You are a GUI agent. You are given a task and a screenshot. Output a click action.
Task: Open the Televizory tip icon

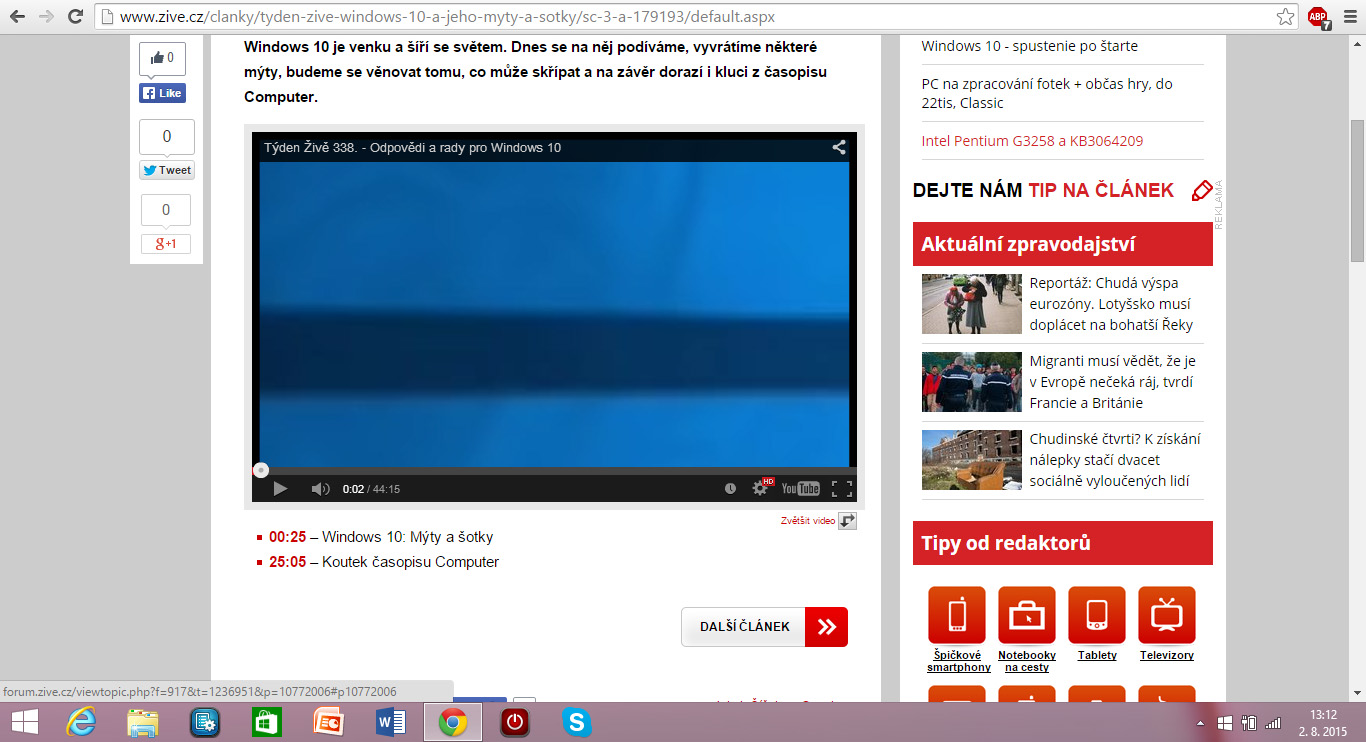tap(1167, 615)
